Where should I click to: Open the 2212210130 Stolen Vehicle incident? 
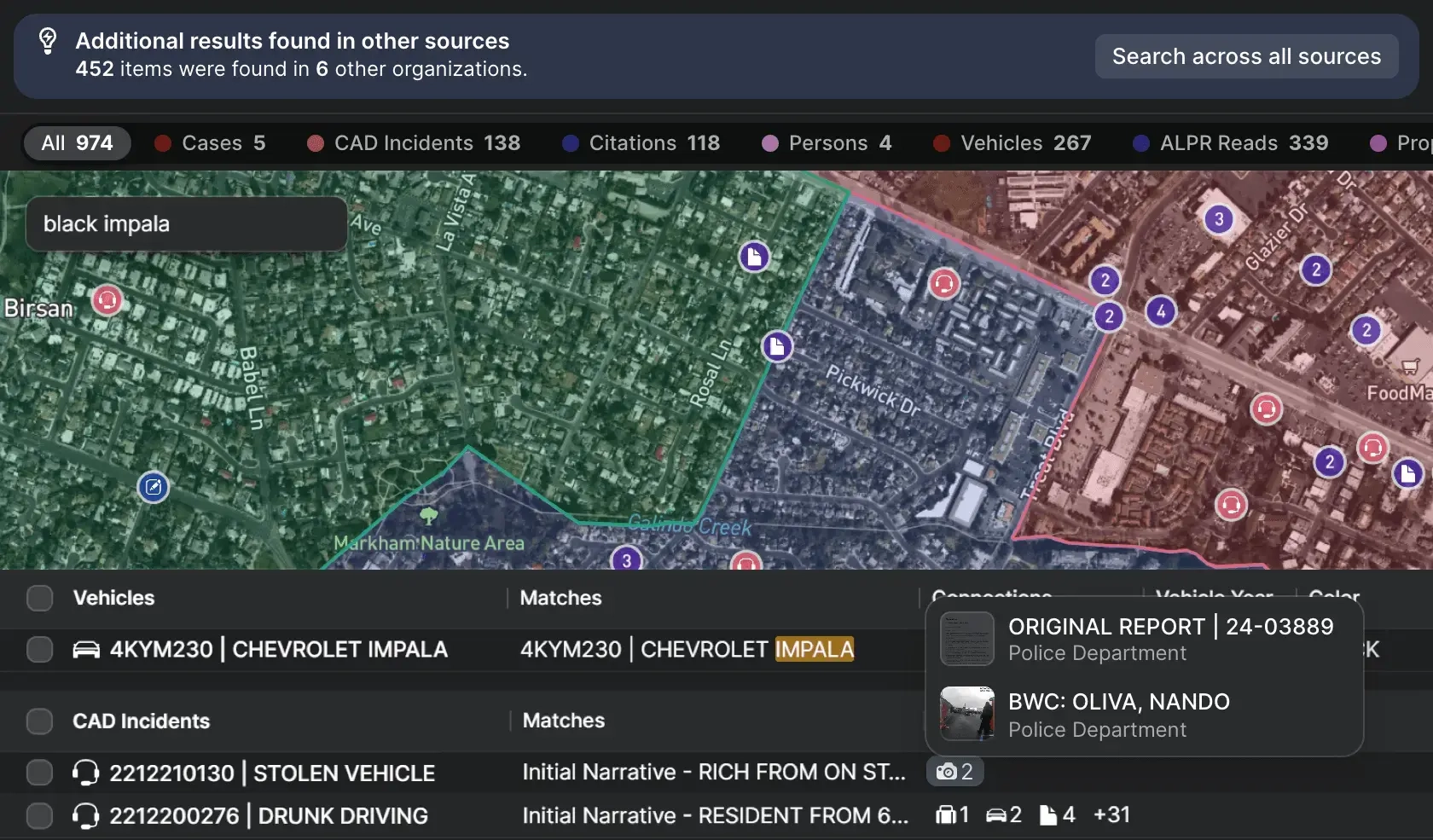click(272, 773)
